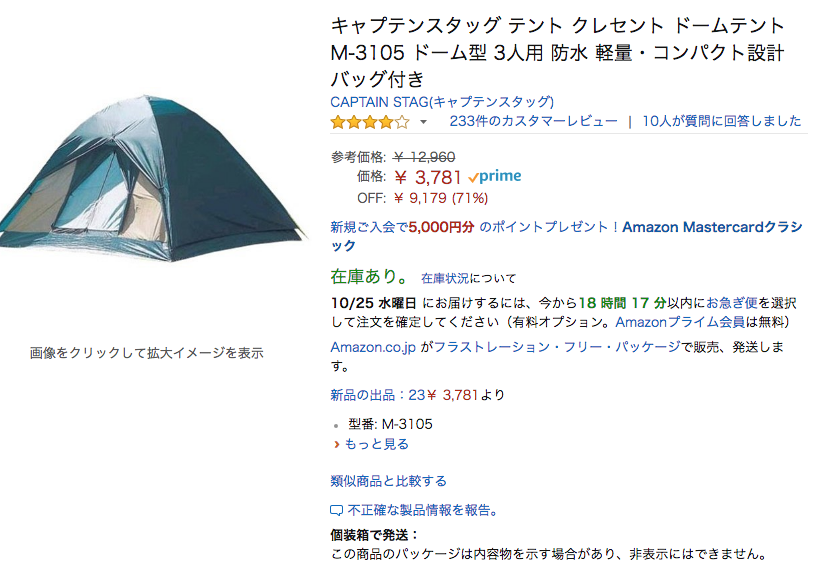Expand the もっと見る chevron

tap(337, 444)
